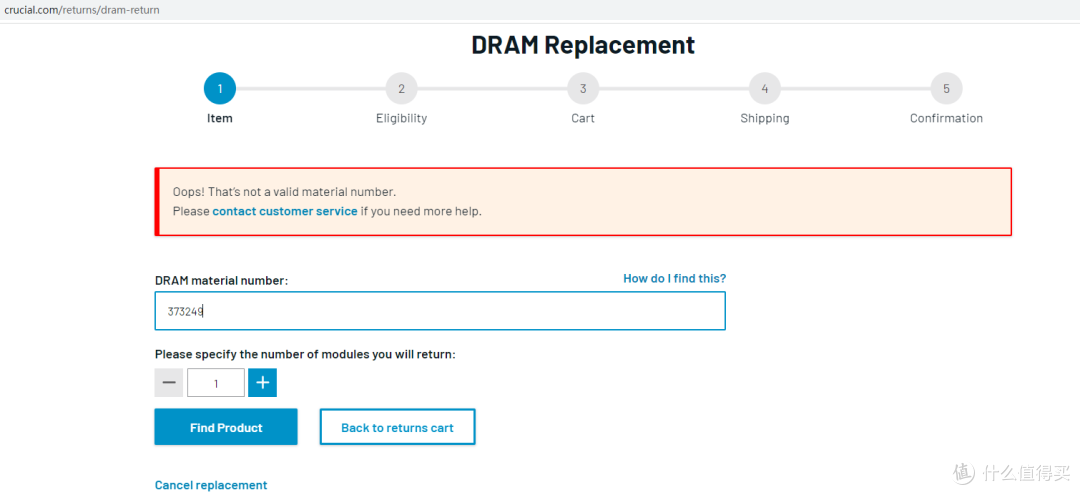
Task: Click the module quantity number field
Action: click(x=216, y=383)
